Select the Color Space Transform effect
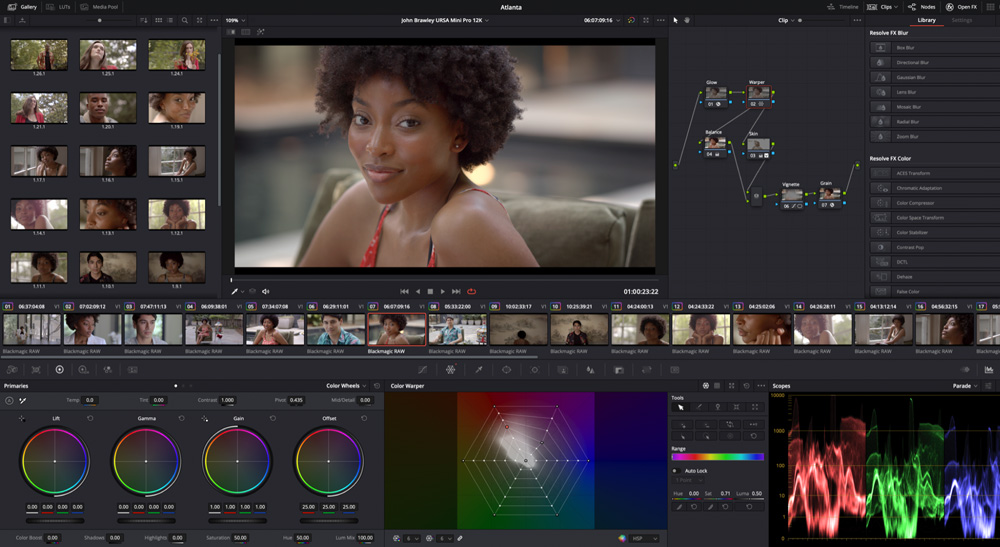This screenshot has height=547, width=1000. tap(934, 217)
